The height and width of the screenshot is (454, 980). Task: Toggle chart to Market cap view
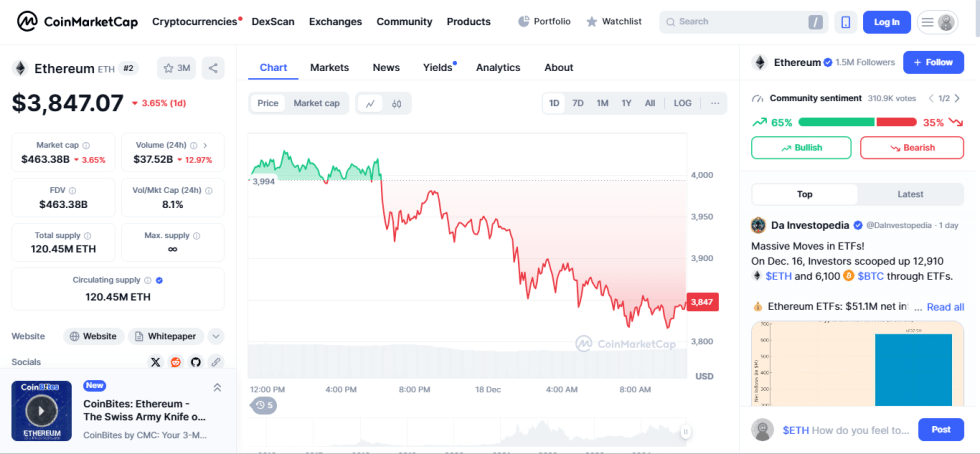coord(316,103)
